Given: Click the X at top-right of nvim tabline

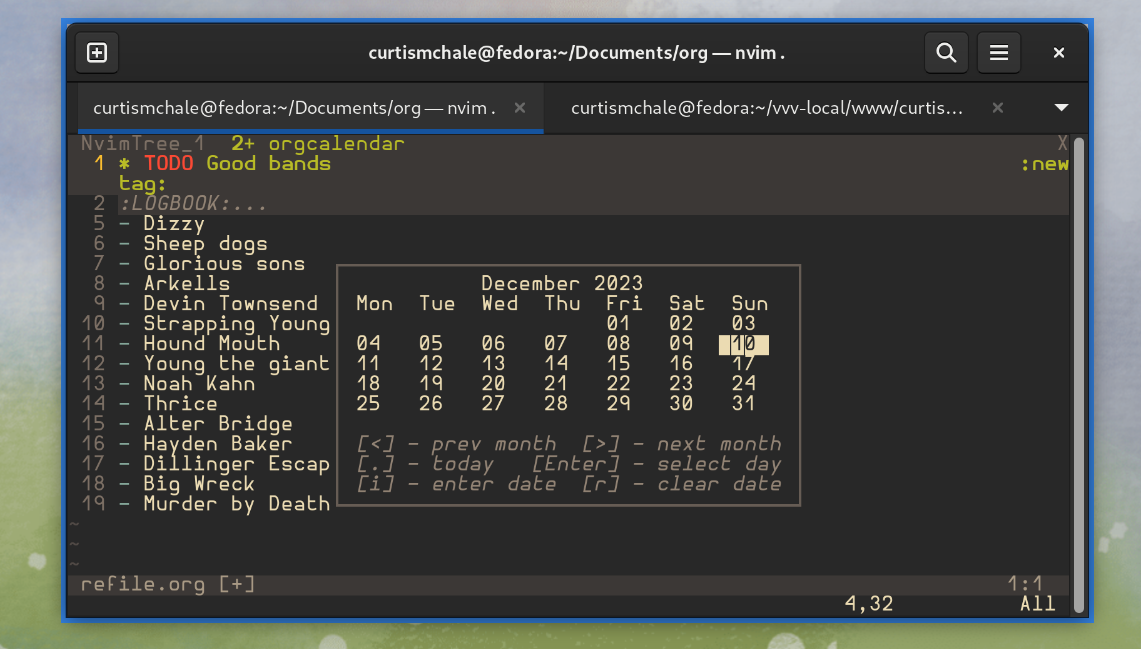Looking at the screenshot, I should coord(1062,144).
